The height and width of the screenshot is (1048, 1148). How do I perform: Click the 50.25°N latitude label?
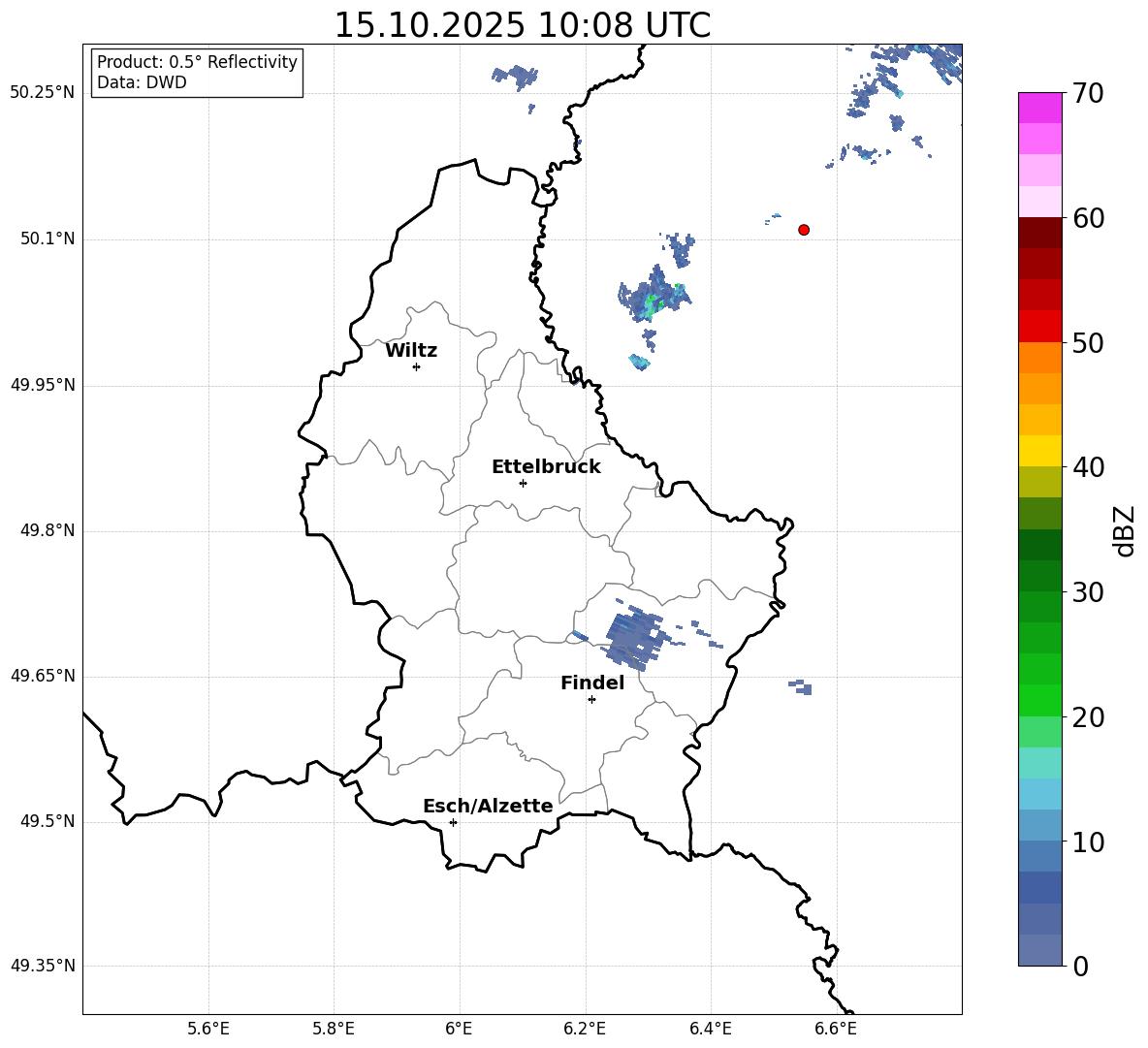(43, 93)
